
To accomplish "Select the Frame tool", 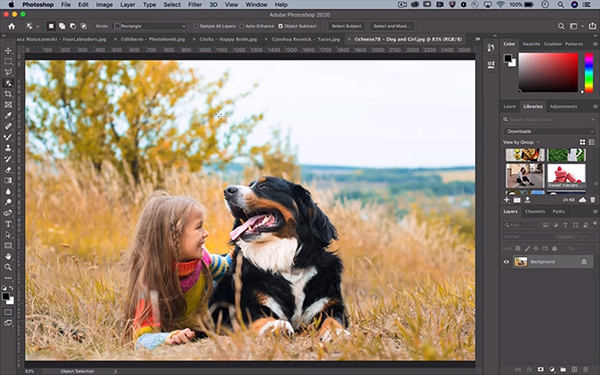I will coord(8,104).
